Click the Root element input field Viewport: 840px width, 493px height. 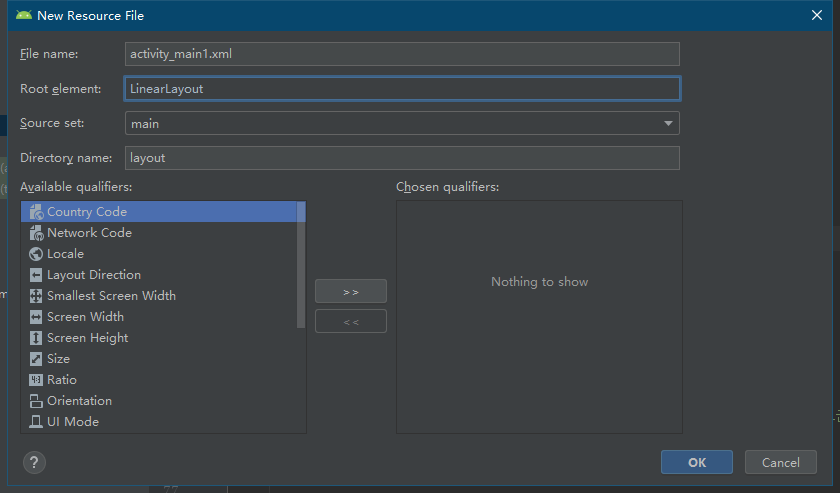pyautogui.click(x=402, y=89)
